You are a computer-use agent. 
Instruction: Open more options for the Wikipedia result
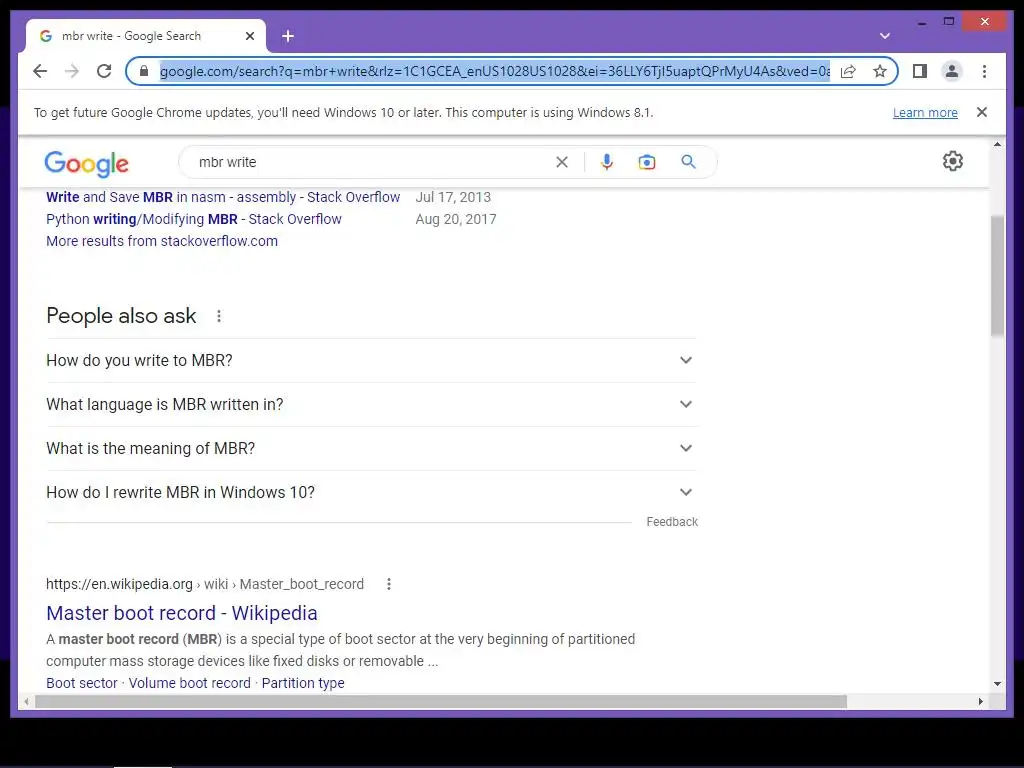pos(389,584)
